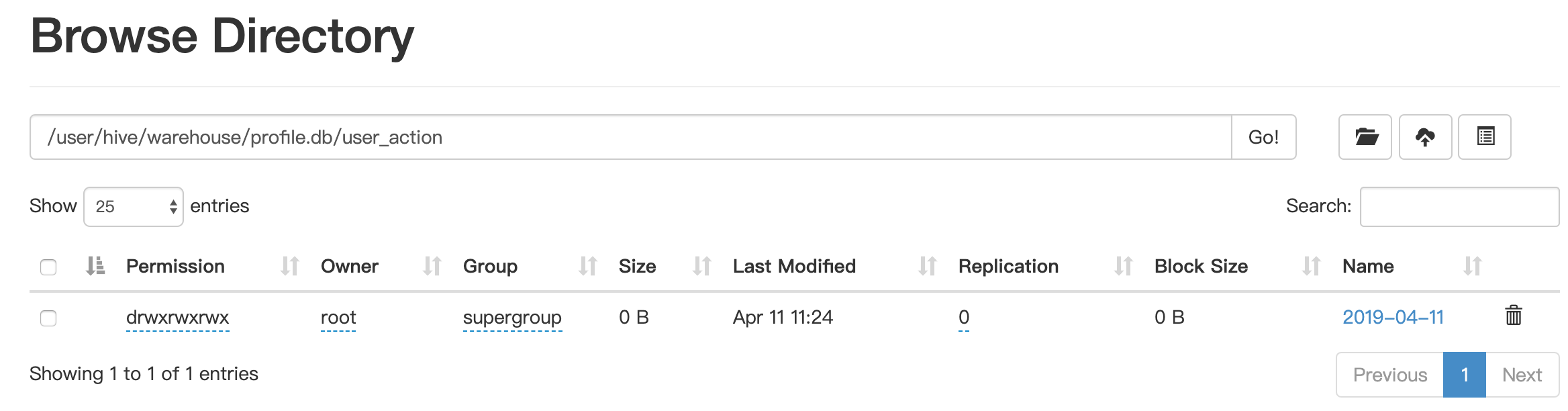Image resolution: width=1568 pixels, height=411 pixels.
Task: Sort by the Replication column arrows
Action: pos(1123,267)
